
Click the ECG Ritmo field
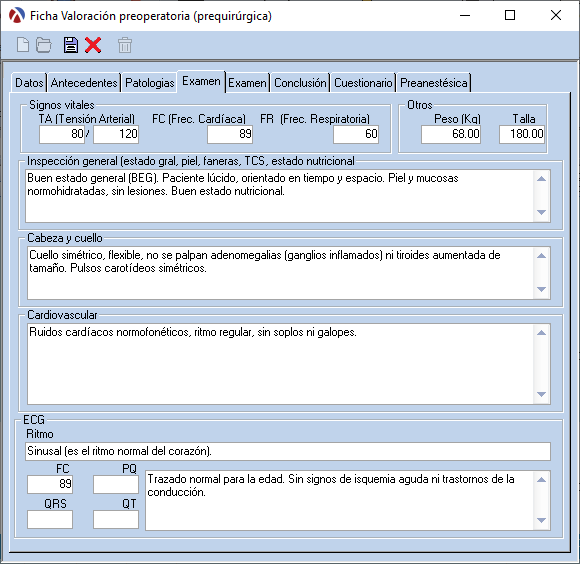(288, 451)
